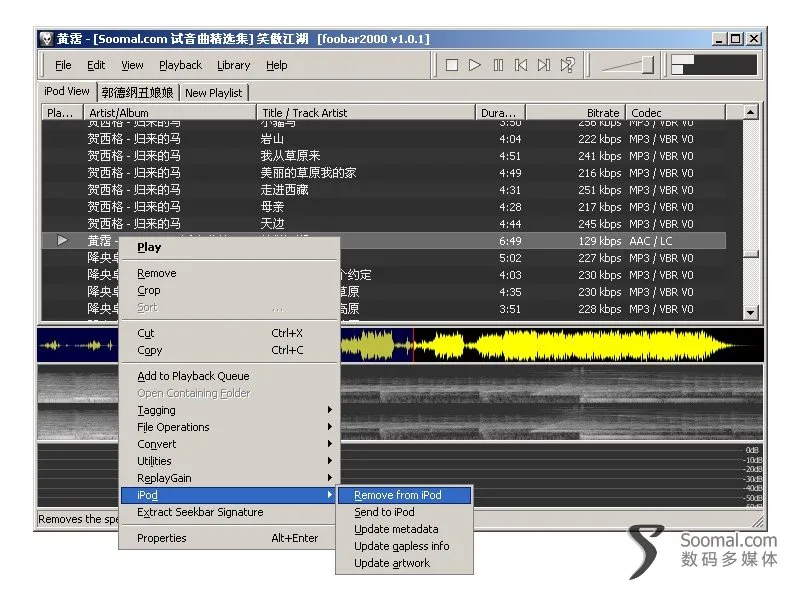Screen dimensions: 800x600
Task: Click Add to Playback Queue
Action: 230,376
